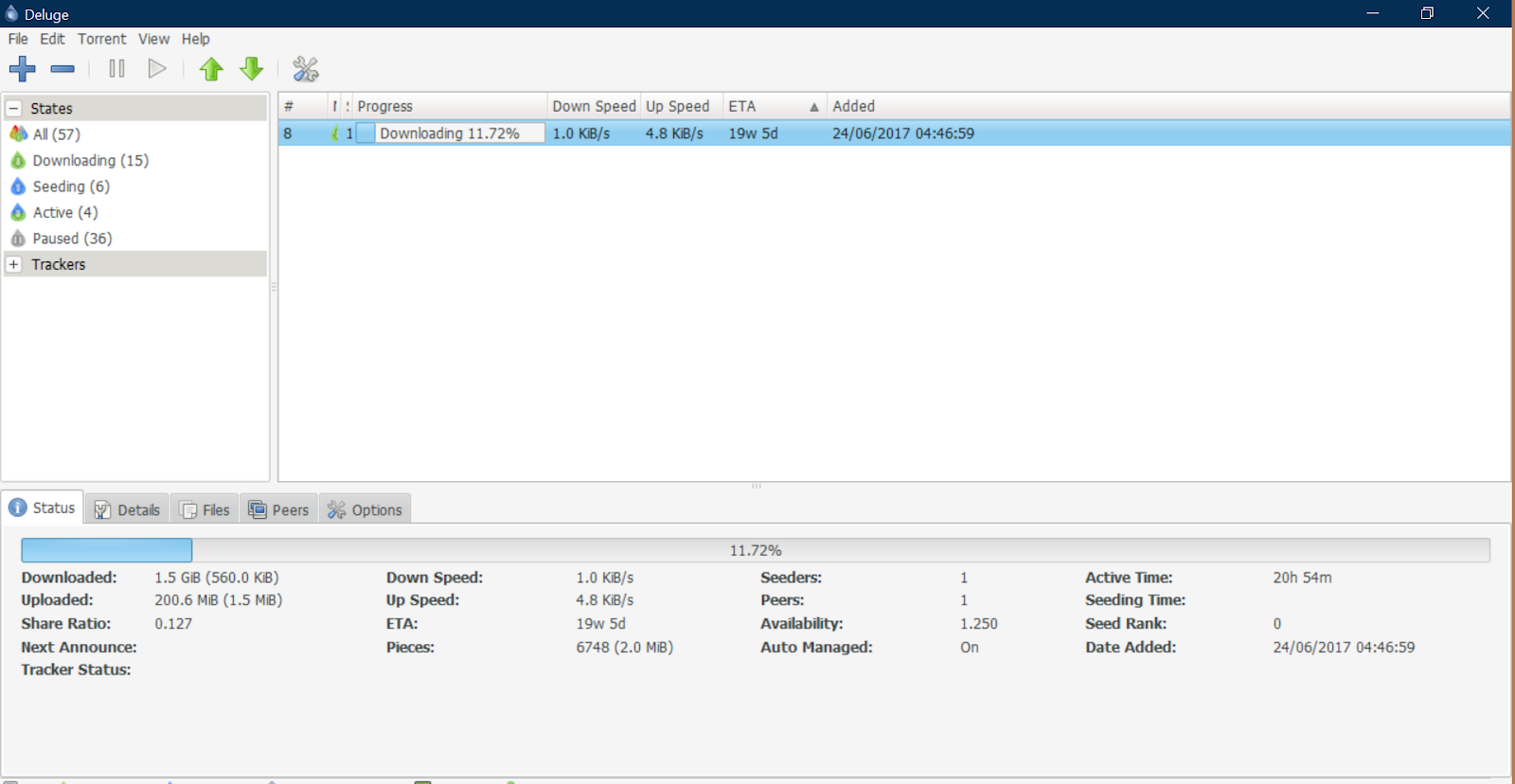Viewport: 1515px width, 784px height.
Task: Expand the Trackers section
Action: 14,264
